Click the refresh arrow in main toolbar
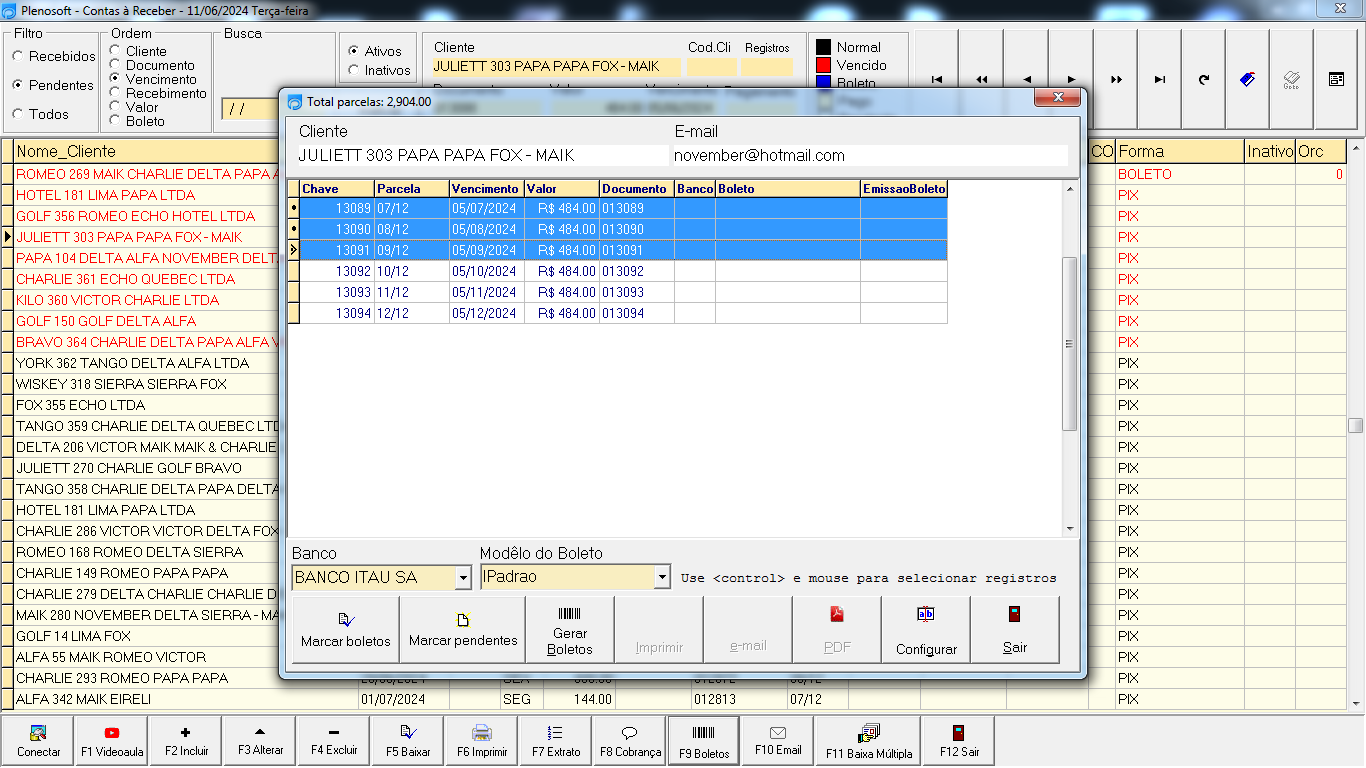The width and height of the screenshot is (1366, 768). 1204,80
